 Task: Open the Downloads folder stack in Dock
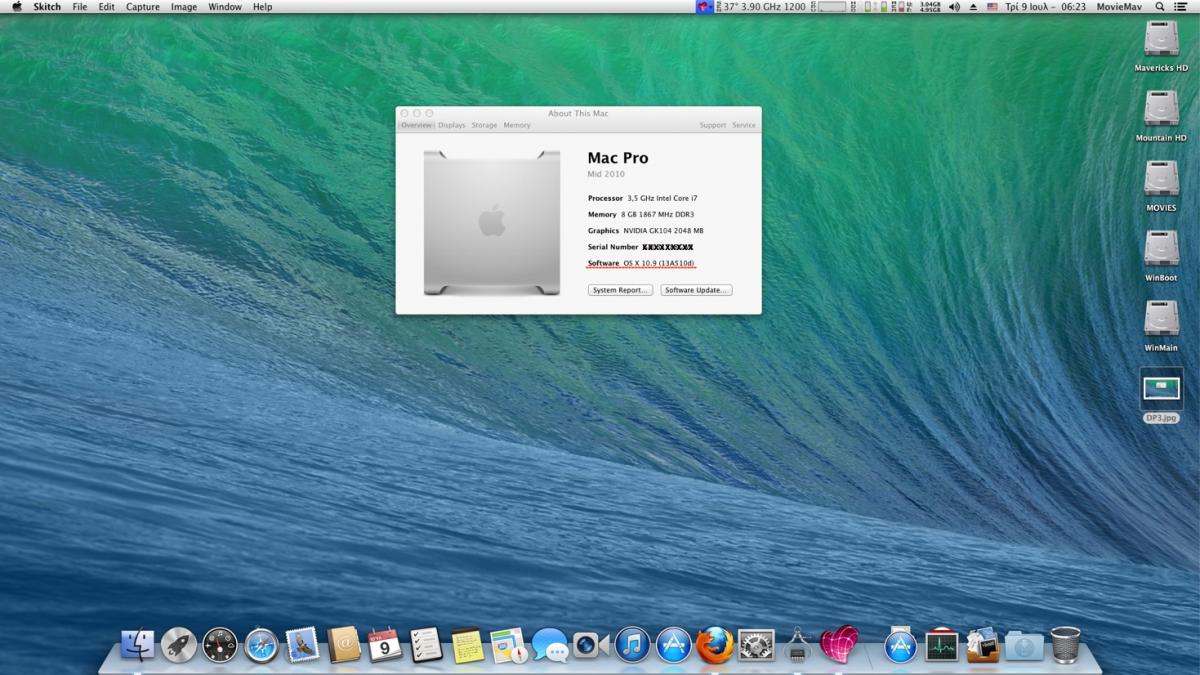coord(1024,646)
